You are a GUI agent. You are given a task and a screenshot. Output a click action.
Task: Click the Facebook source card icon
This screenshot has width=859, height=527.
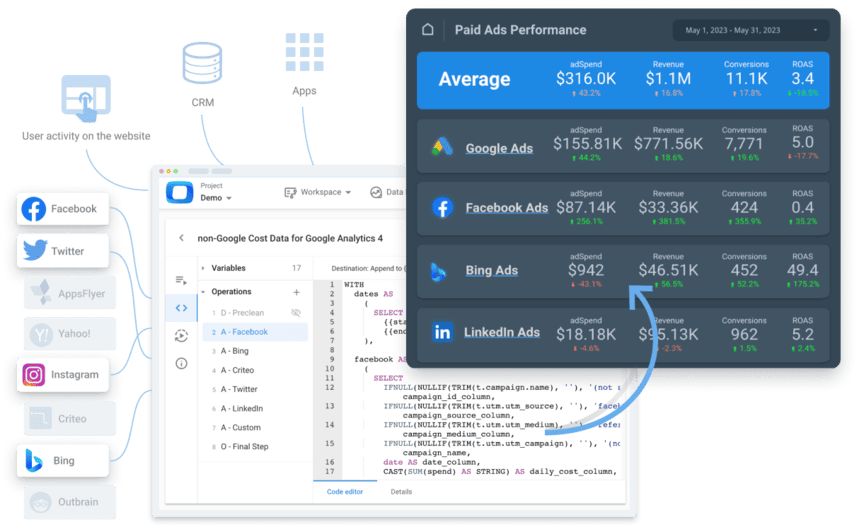click(34, 209)
